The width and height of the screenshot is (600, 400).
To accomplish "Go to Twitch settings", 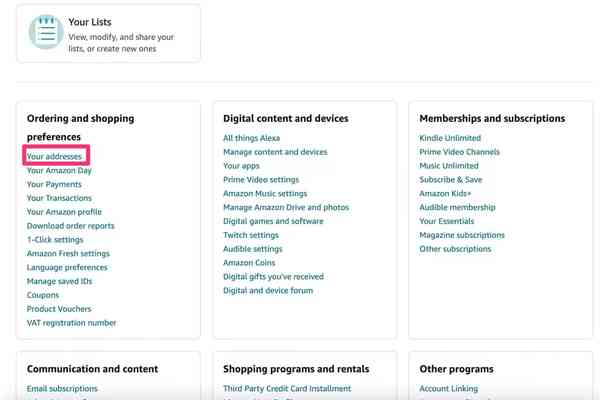I will [x=251, y=235].
